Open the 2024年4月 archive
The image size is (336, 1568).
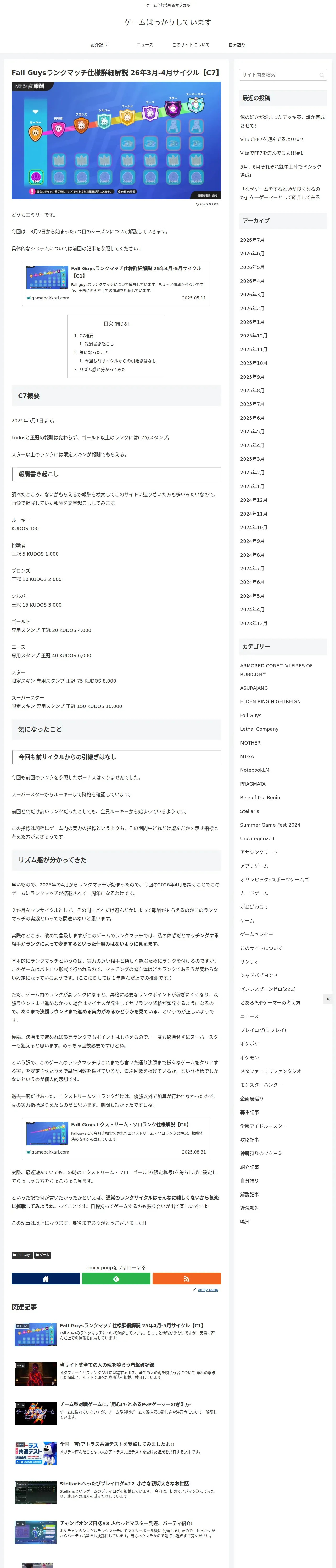coord(253,609)
